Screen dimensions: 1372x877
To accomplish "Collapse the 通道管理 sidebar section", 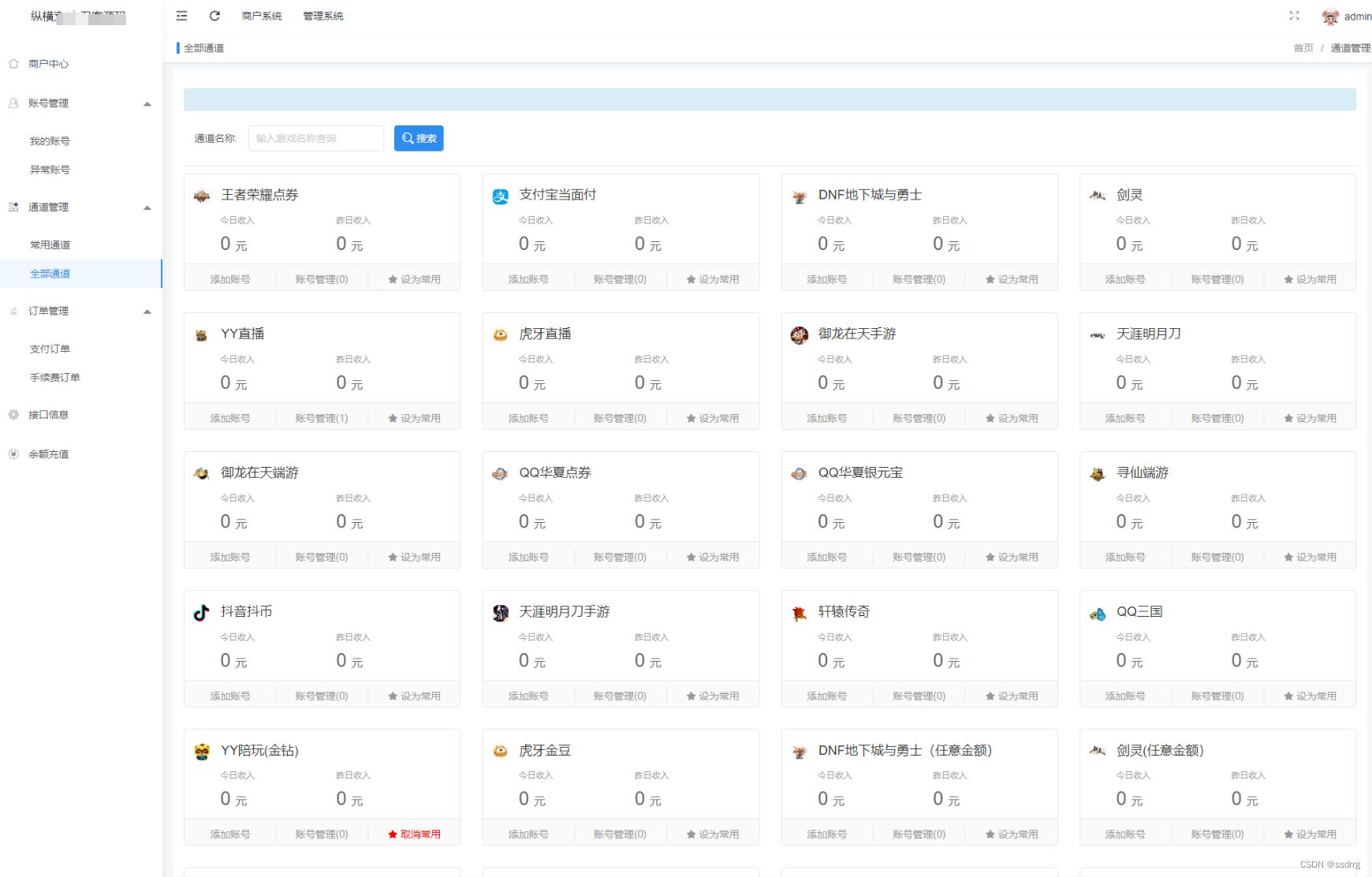I will [147, 207].
